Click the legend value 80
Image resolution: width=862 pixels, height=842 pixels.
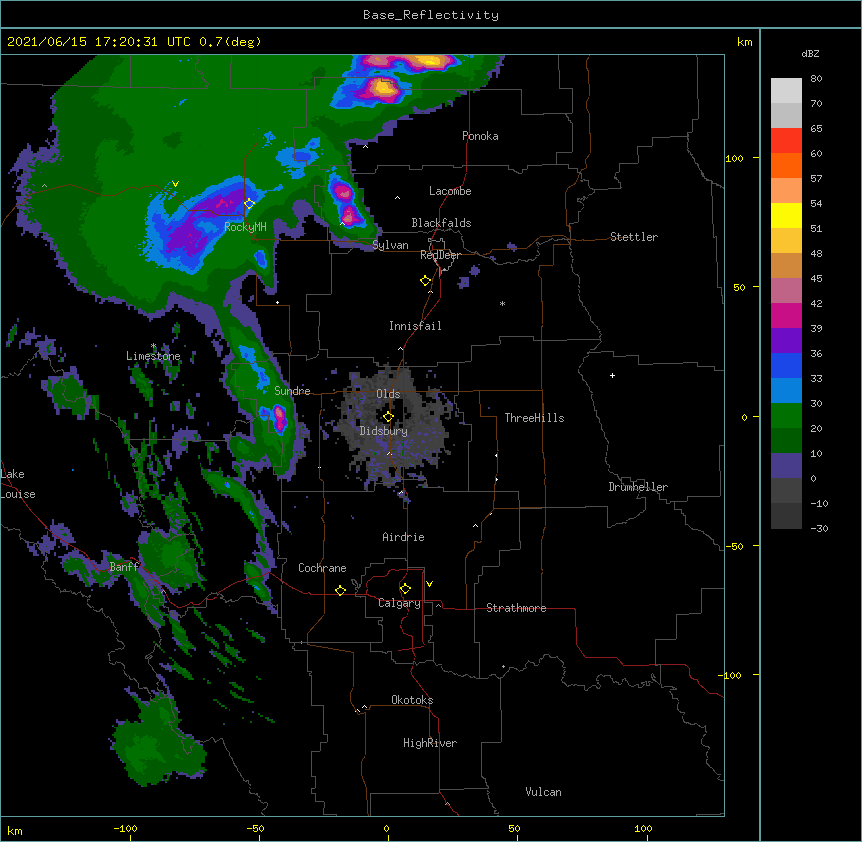coord(816,79)
